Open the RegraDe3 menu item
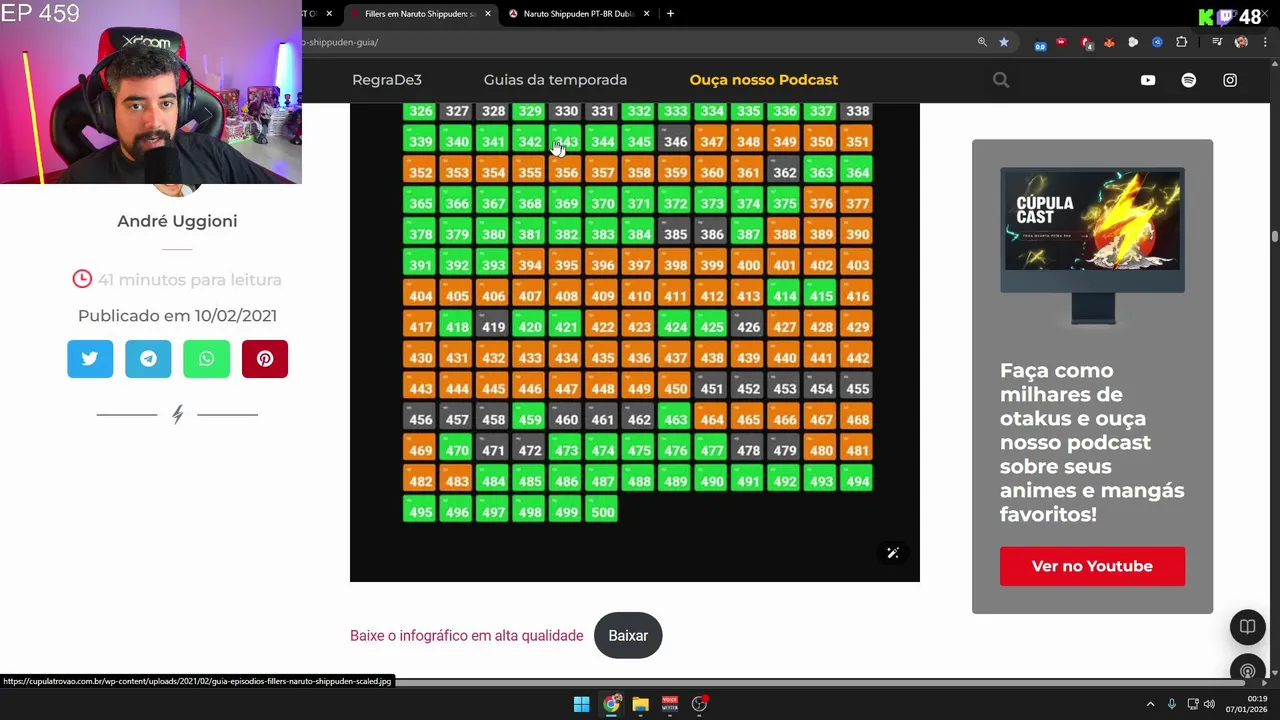Image resolution: width=1280 pixels, height=720 pixels. [387, 80]
